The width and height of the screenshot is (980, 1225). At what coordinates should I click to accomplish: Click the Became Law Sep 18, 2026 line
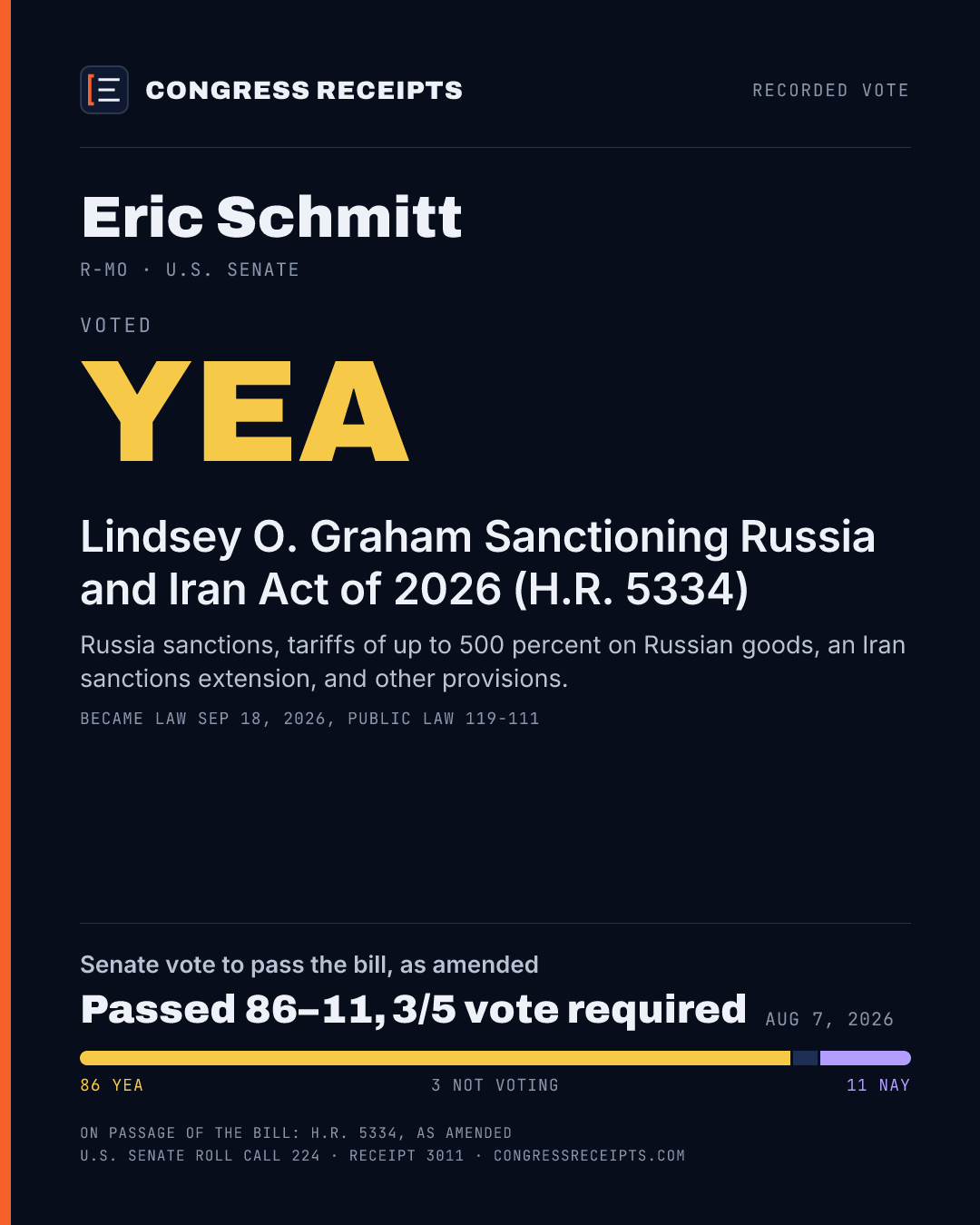309,719
